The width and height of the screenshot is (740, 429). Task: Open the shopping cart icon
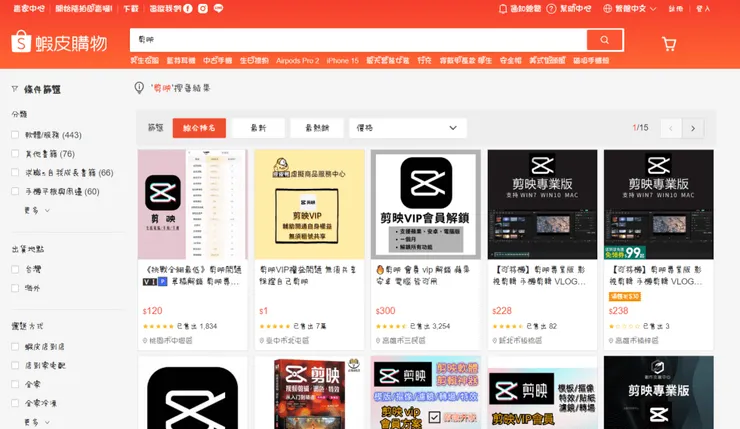tap(669, 44)
